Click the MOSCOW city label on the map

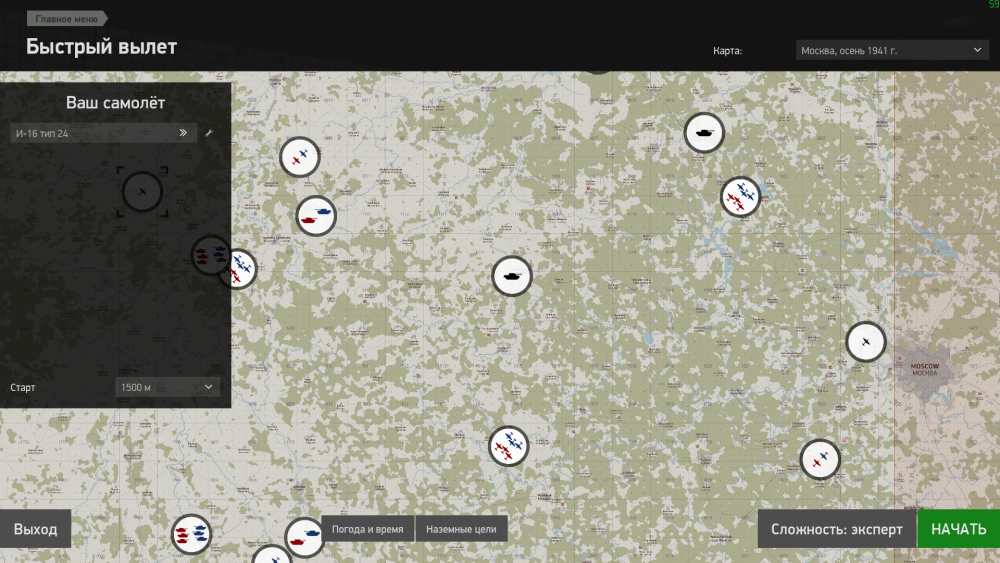click(925, 366)
